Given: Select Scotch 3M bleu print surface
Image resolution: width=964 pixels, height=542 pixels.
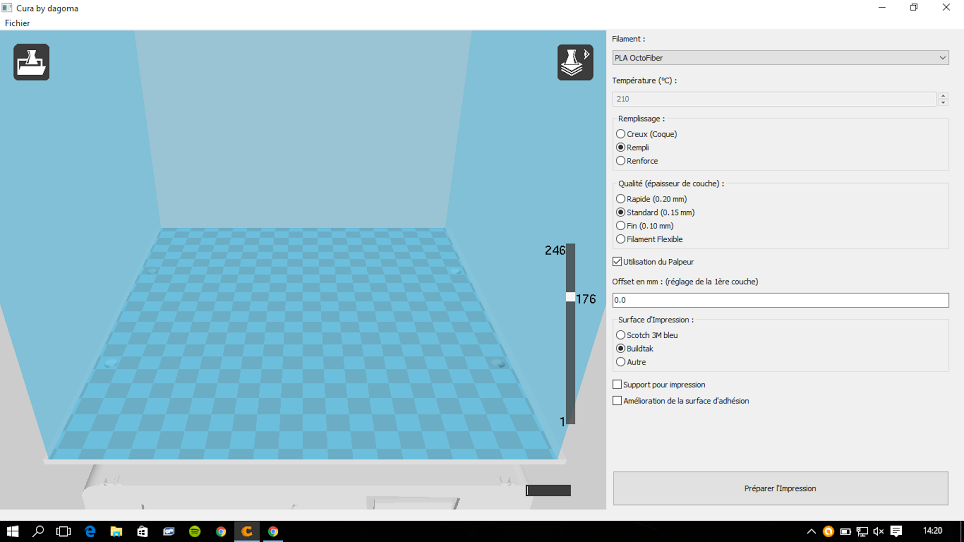Looking at the screenshot, I should point(647,336).
